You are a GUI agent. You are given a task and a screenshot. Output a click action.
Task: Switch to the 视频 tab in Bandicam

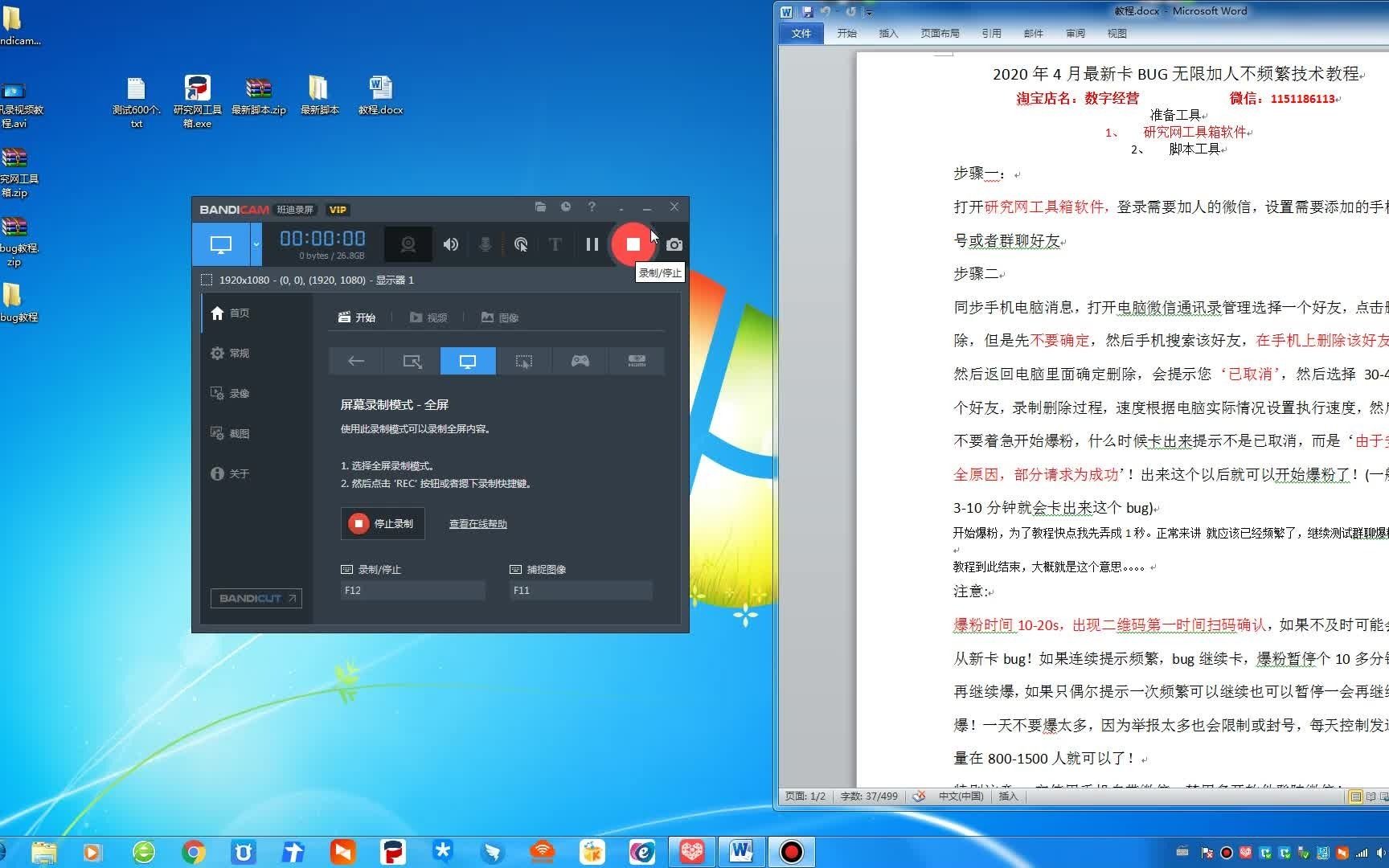point(428,317)
